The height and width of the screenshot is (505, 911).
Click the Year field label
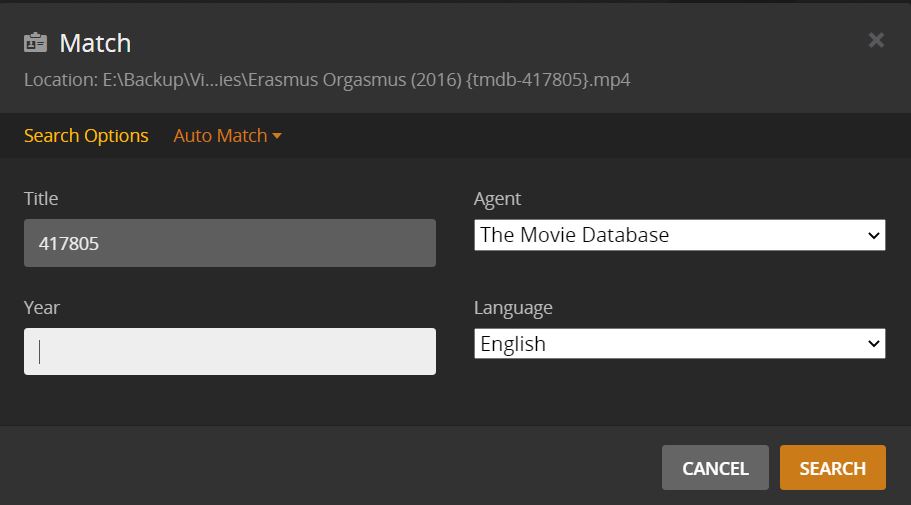42,308
